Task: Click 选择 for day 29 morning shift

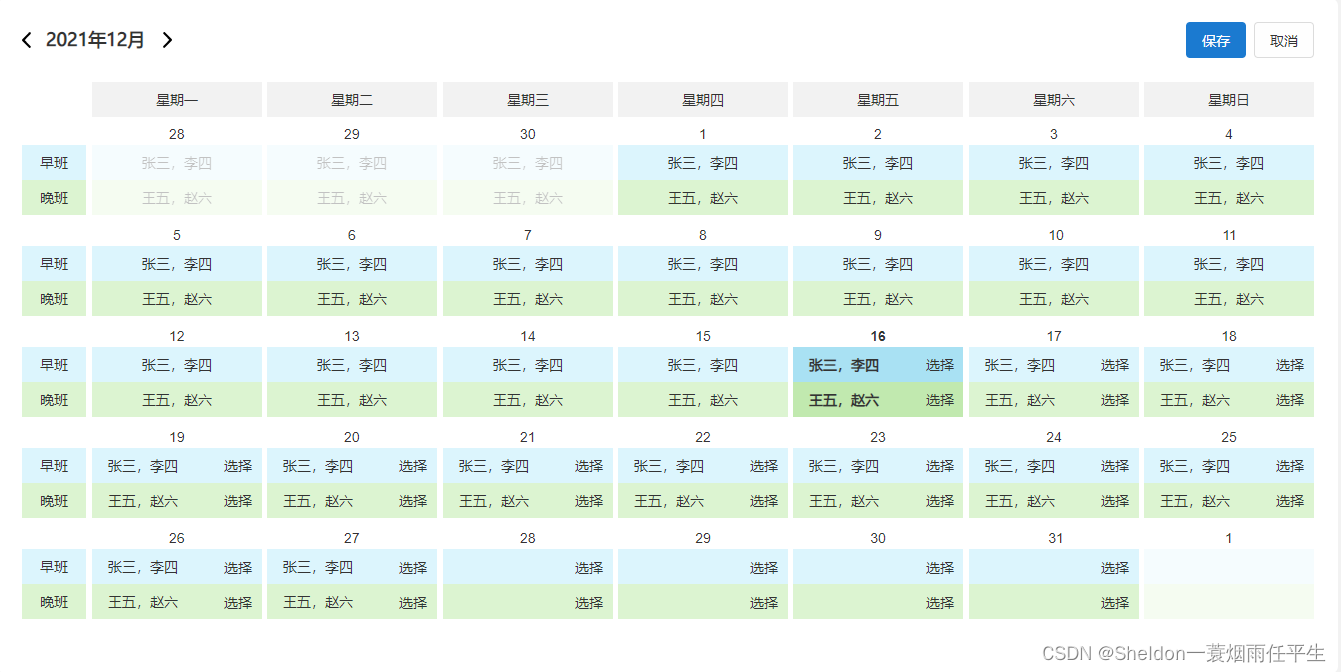Action: point(764,568)
